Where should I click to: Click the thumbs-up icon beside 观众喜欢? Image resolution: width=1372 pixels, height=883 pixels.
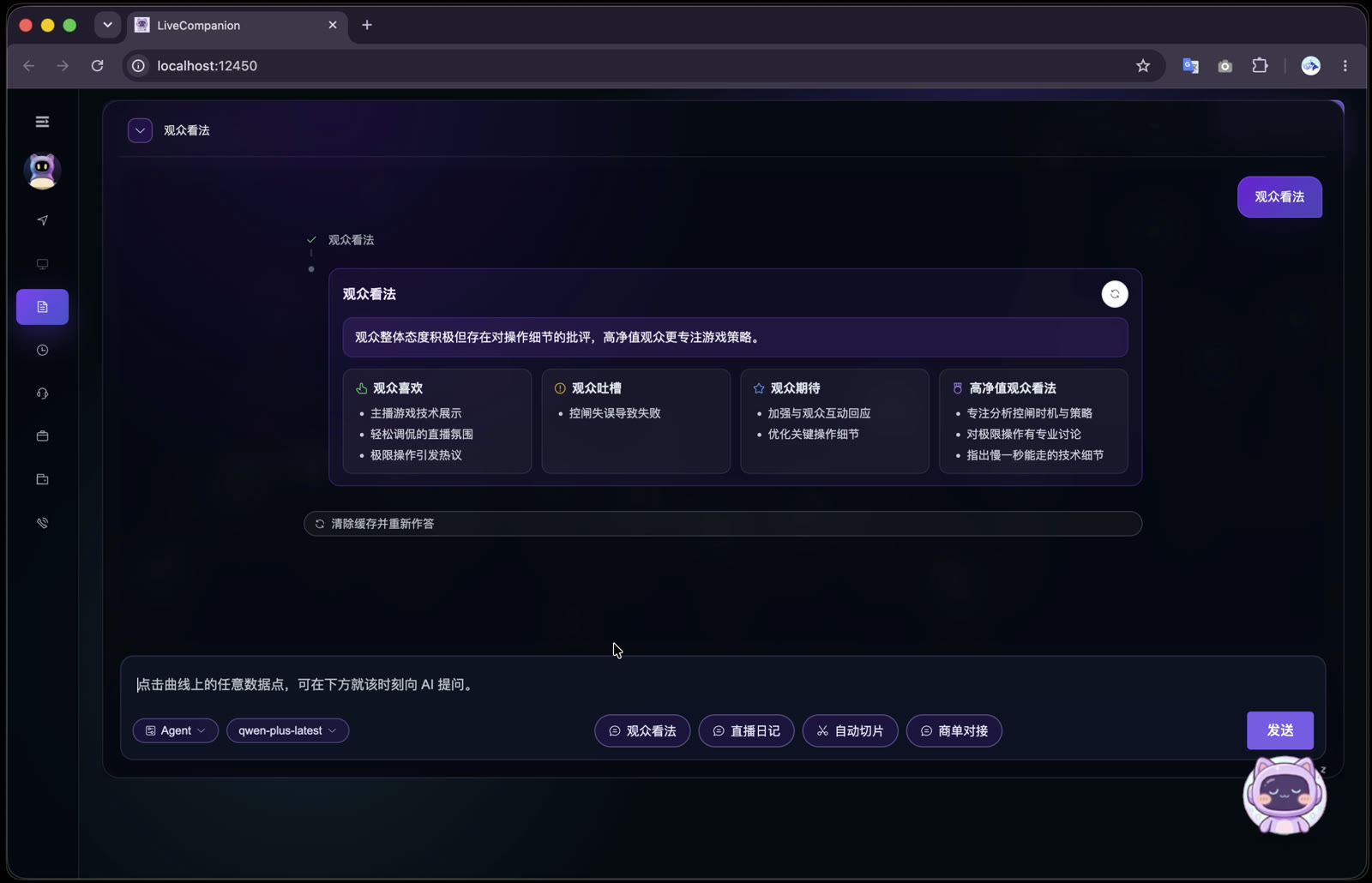click(x=362, y=388)
